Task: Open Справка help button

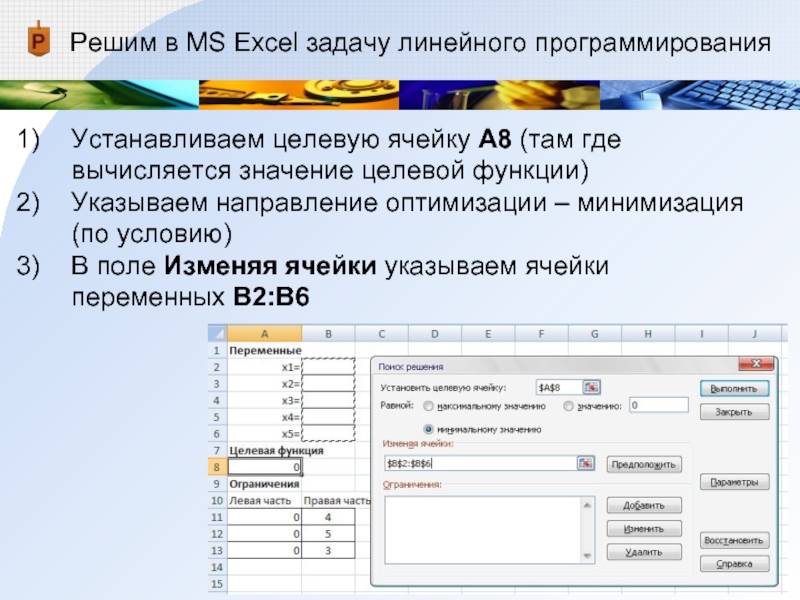Action: tap(734, 564)
